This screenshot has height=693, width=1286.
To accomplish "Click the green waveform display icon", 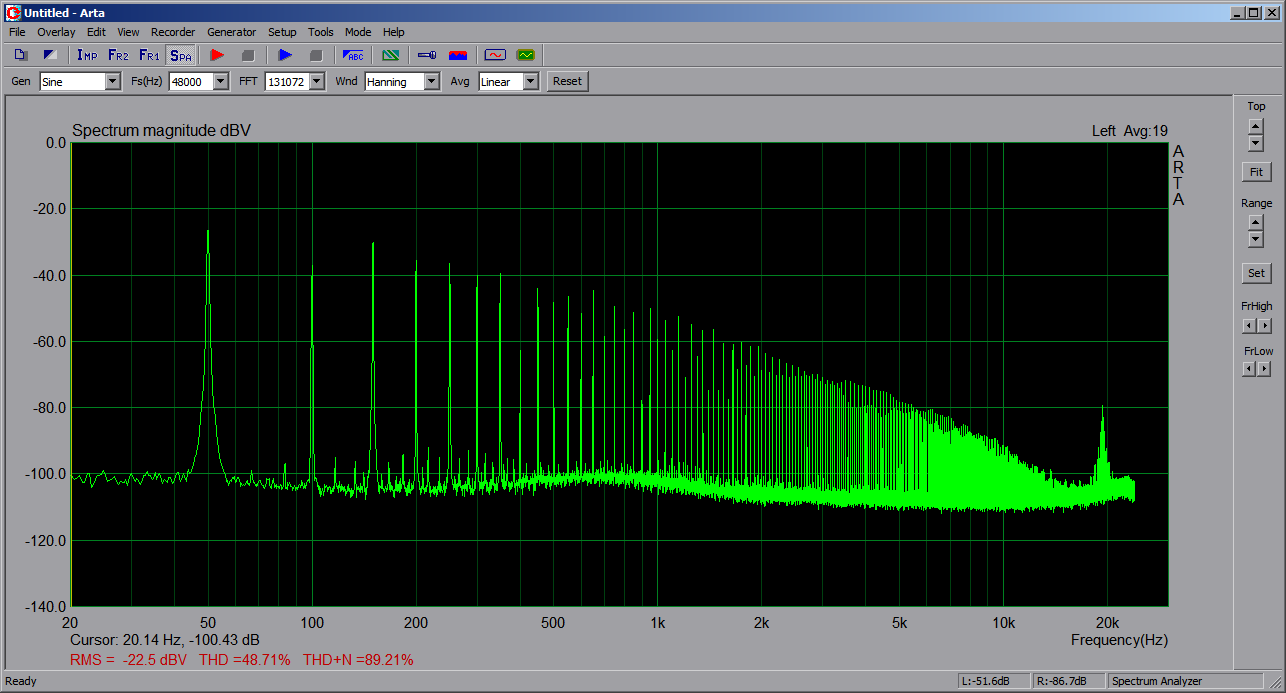I will coord(525,55).
